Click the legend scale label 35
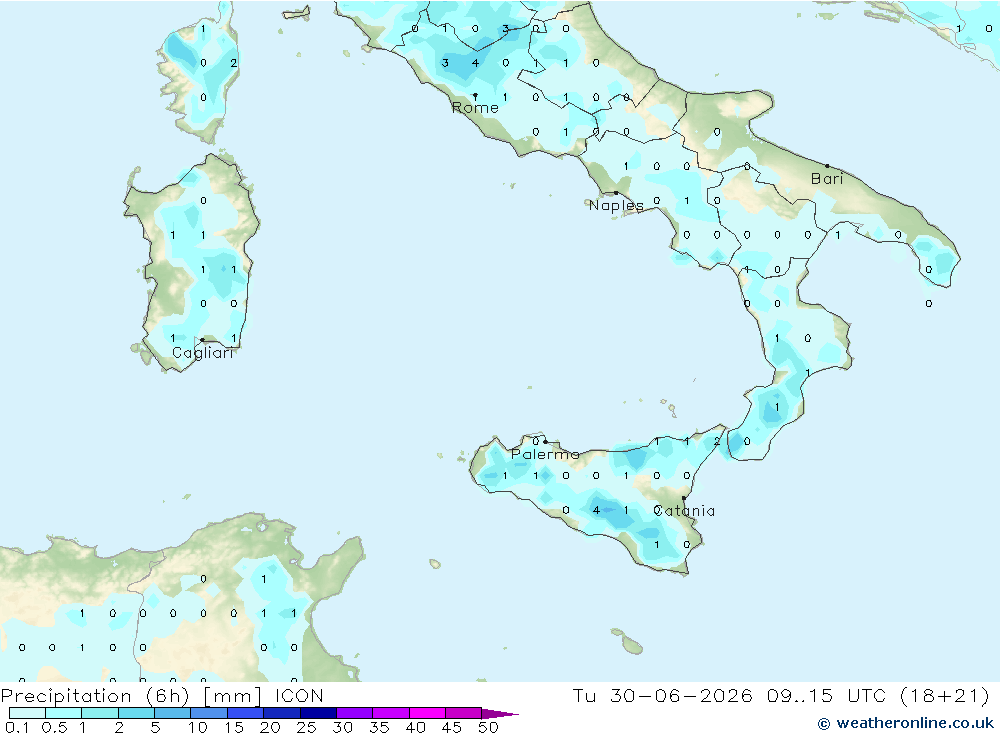Image resolution: width=1000 pixels, height=733 pixels. pos(379,727)
